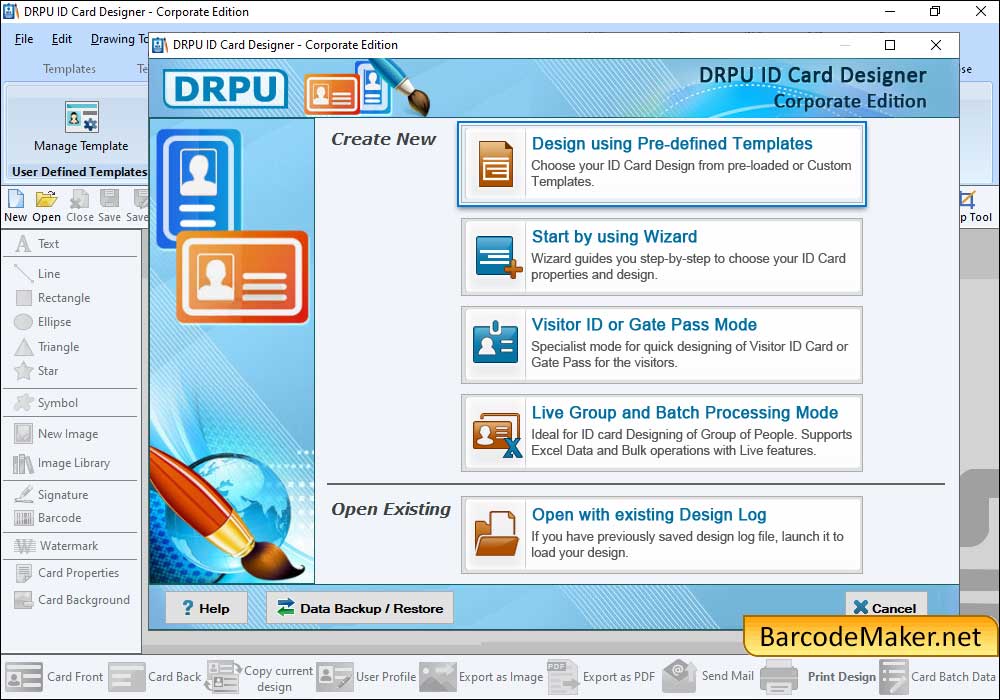Open Card Properties in sidebar
1000x700 pixels.
[67, 572]
